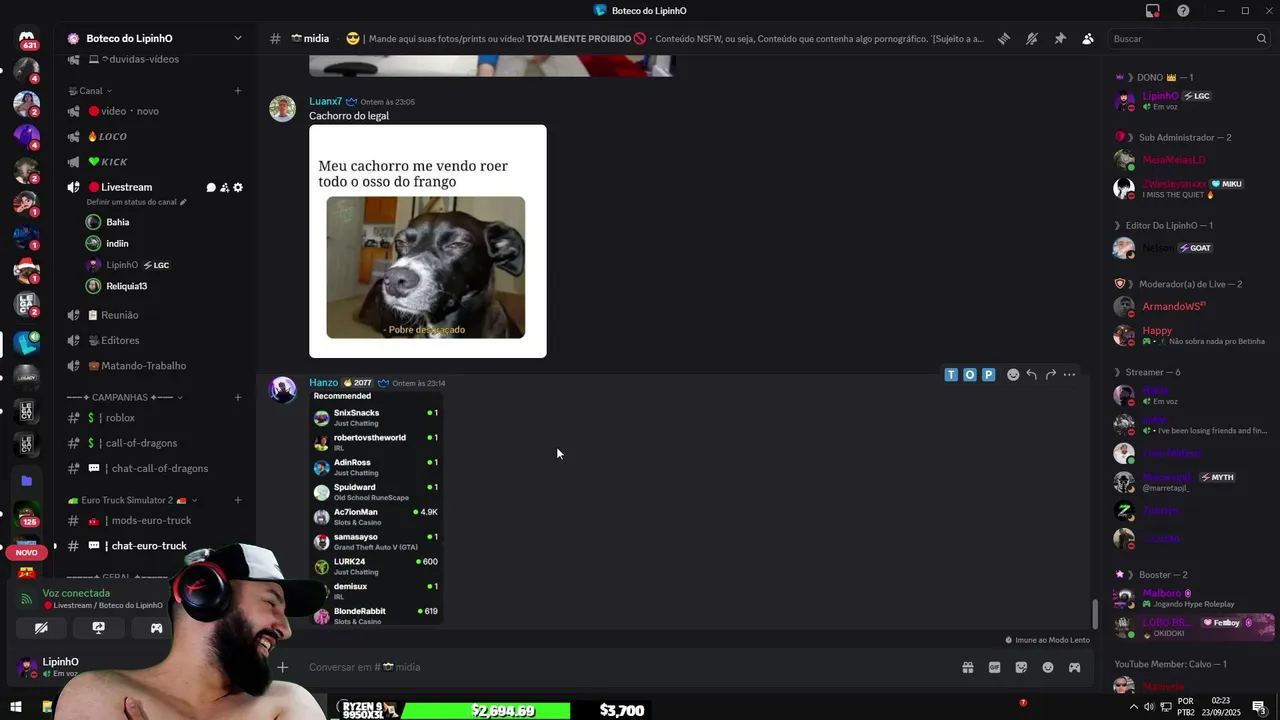Viewport: 1280px width, 720px height.
Task: Start an activity in voice panel
Action: point(156,628)
